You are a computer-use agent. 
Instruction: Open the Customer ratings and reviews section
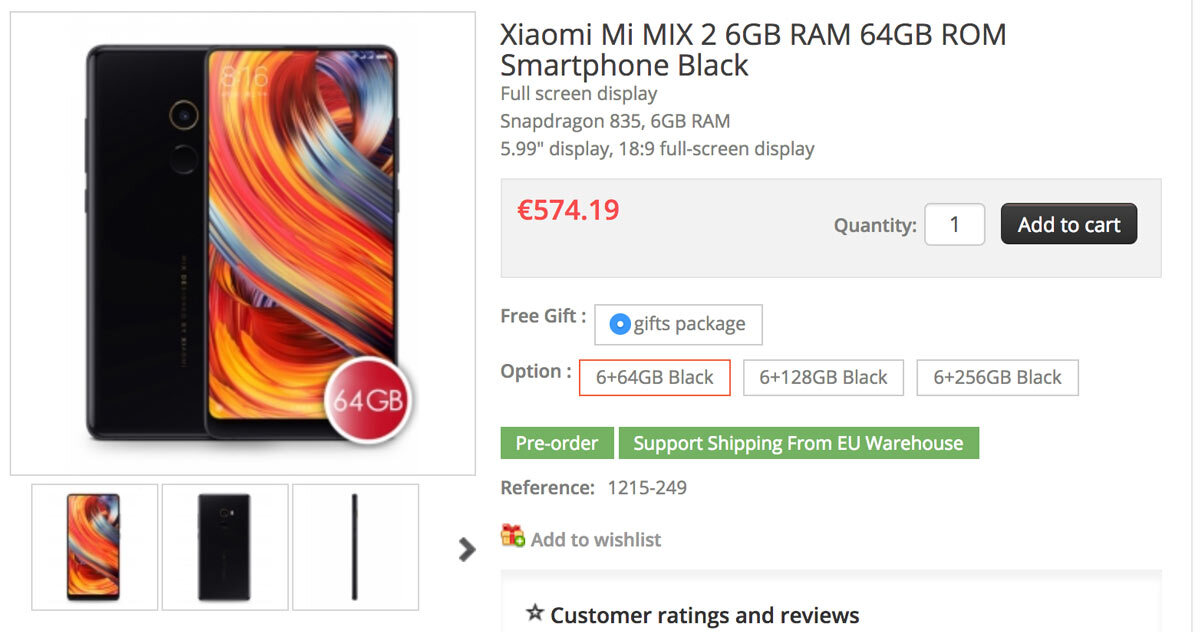pos(704,615)
